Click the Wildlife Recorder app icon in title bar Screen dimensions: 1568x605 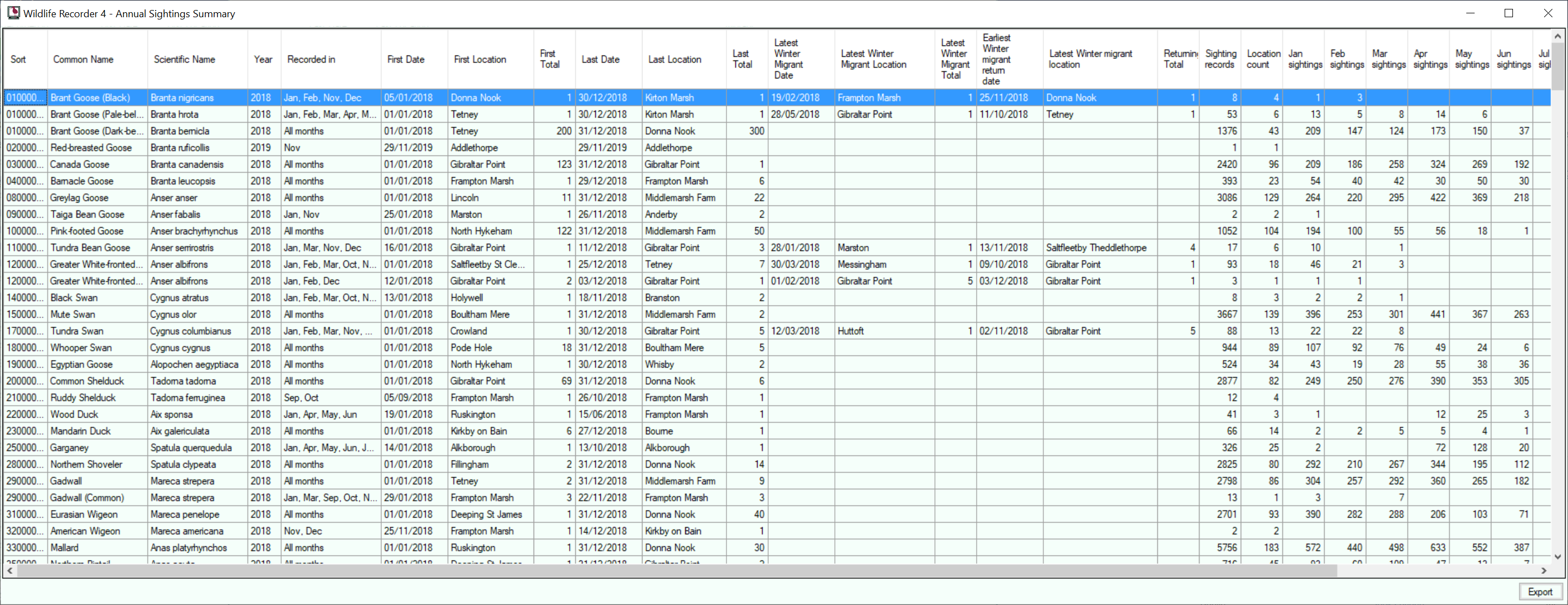tap(13, 13)
